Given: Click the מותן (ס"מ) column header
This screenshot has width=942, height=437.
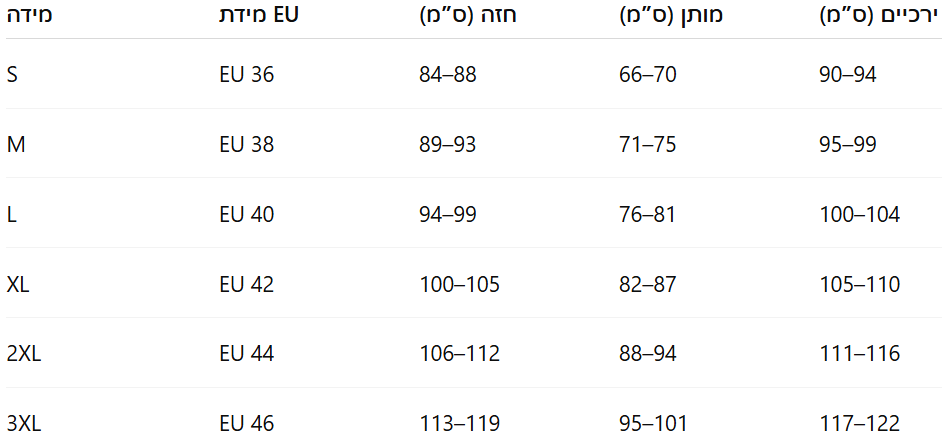Looking at the screenshot, I should 670,16.
